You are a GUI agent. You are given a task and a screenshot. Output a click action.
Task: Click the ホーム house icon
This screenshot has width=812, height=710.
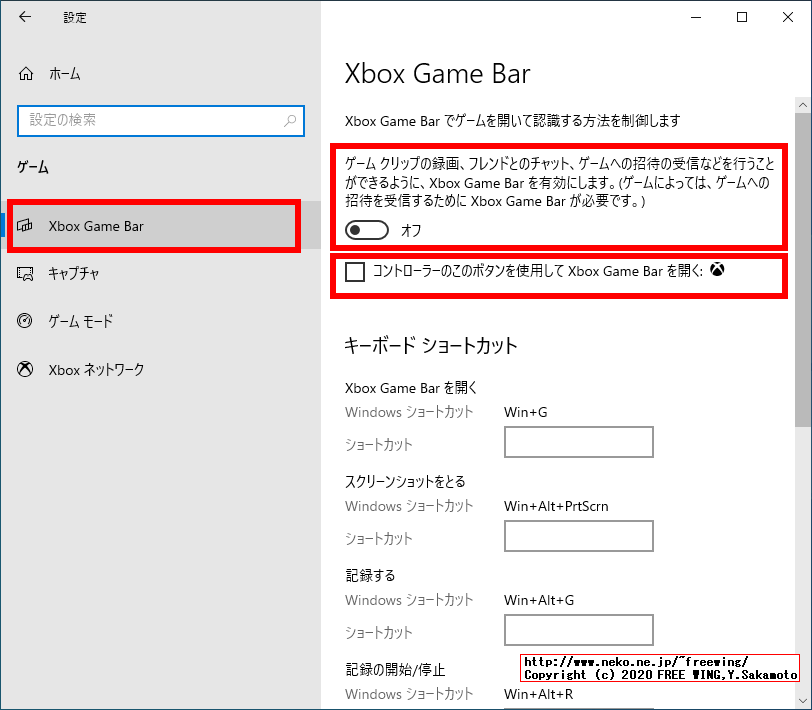click(x=24, y=73)
